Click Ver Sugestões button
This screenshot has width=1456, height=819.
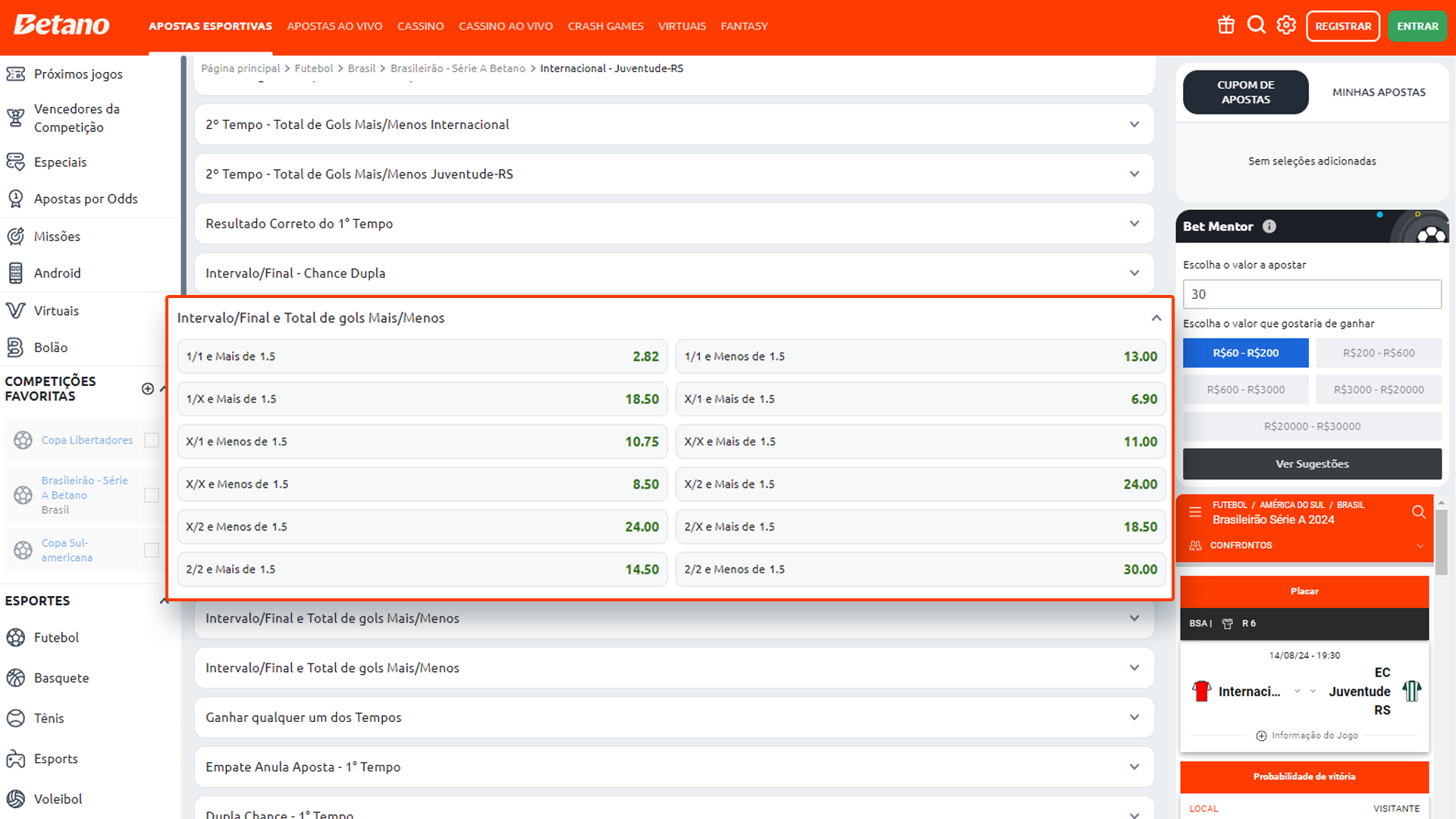point(1312,464)
